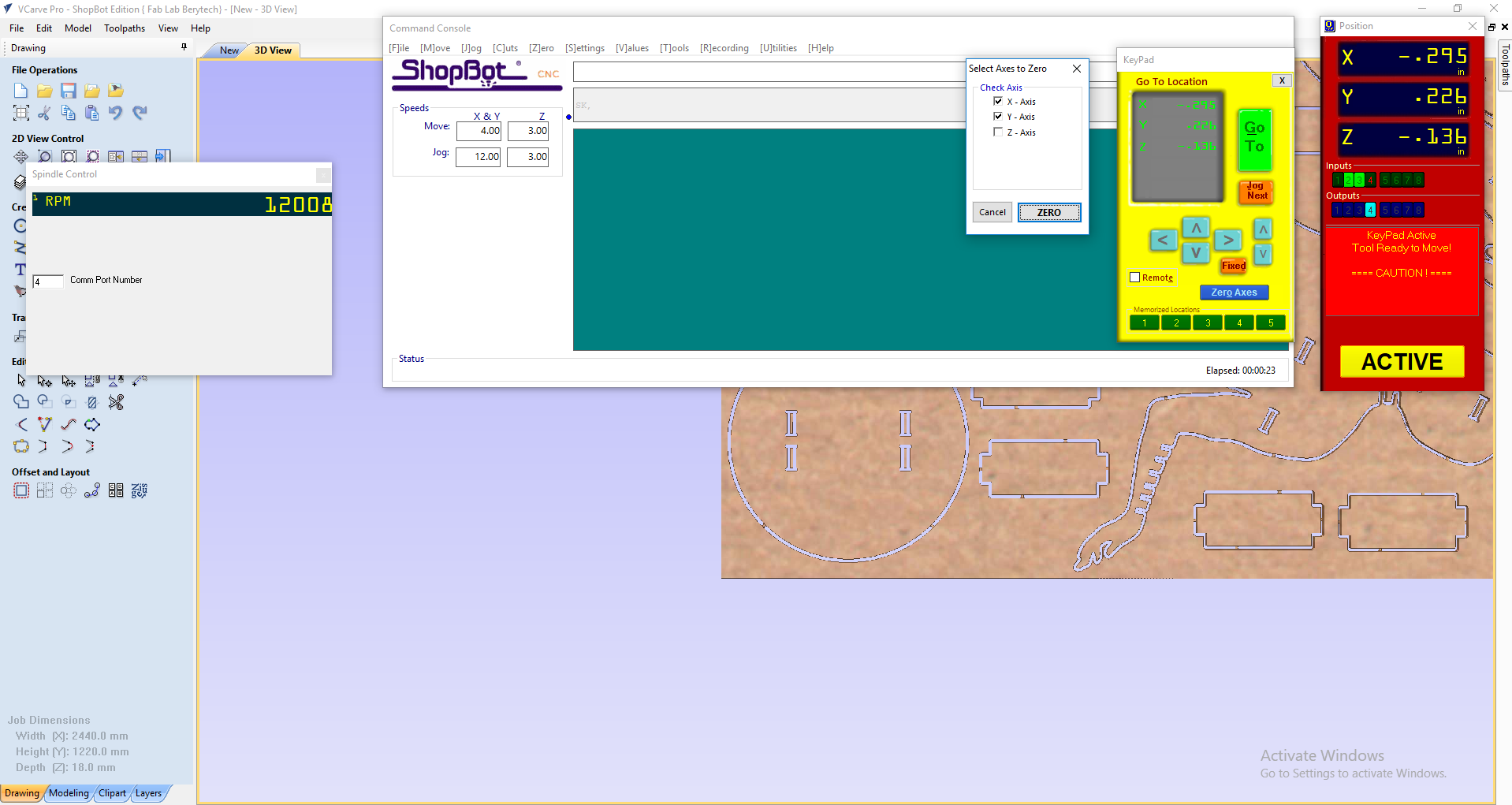1512x805 pixels.
Task: Select the node editing tool
Action: pyautogui.click(x=45, y=381)
